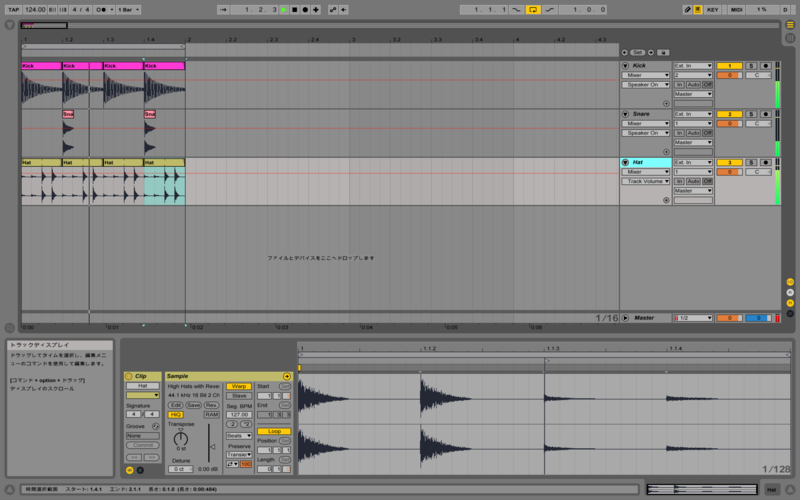Viewport: 800px width, 500px height.
Task: Toggle Kick track activator button 1
Action: (729, 66)
